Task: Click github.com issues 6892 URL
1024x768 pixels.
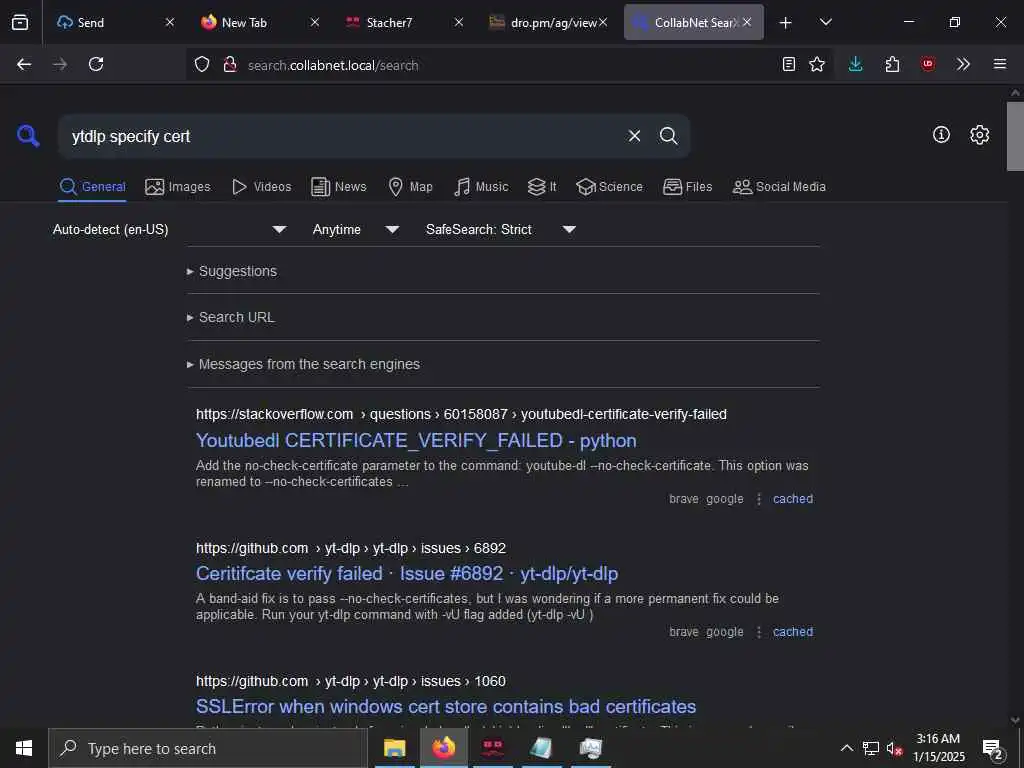Action: (351, 548)
